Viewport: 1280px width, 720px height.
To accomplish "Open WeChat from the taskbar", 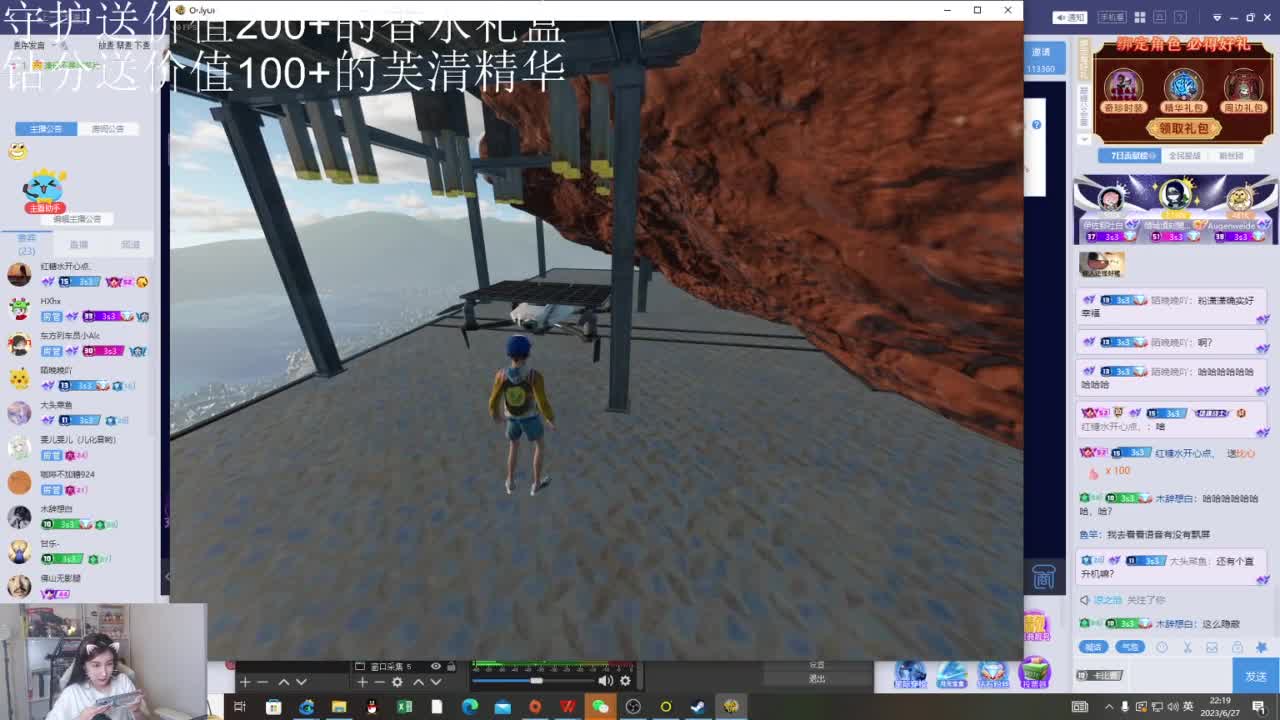I will pyautogui.click(x=600, y=707).
